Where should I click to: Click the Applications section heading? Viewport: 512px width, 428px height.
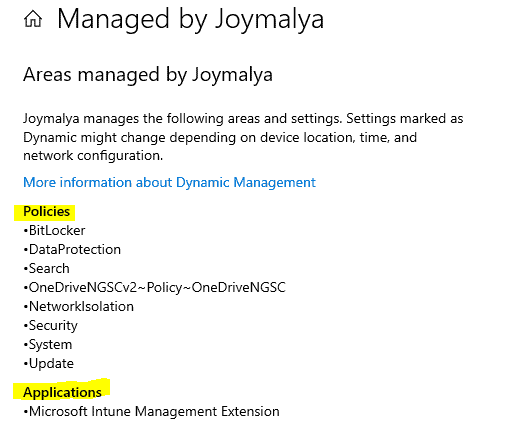(62, 392)
